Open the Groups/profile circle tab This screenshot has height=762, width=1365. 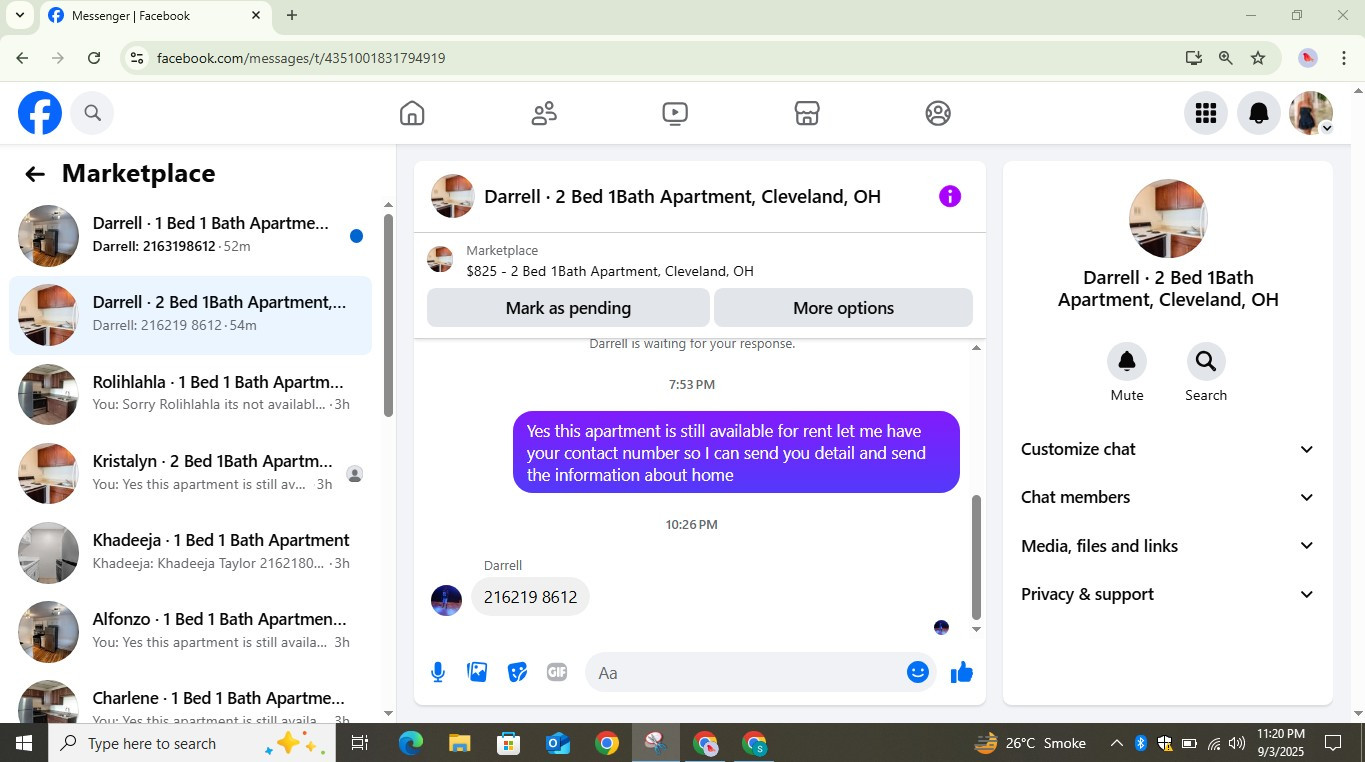tap(938, 113)
